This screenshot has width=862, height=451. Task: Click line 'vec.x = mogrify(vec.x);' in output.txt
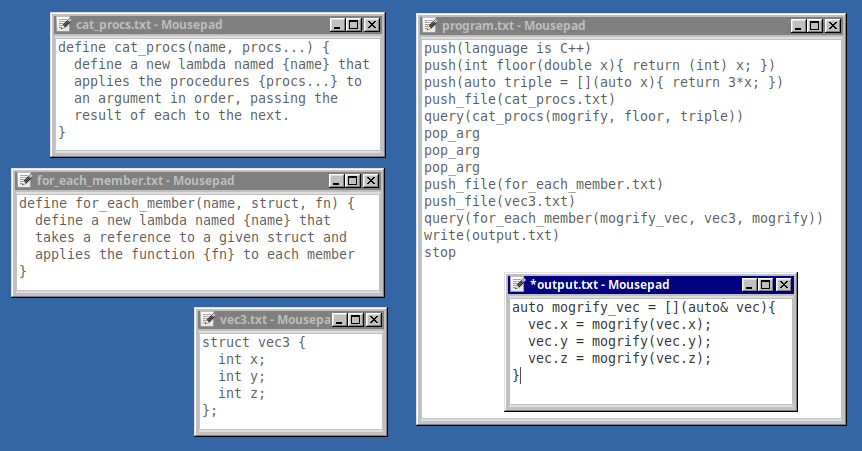pyautogui.click(x=620, y=324)
